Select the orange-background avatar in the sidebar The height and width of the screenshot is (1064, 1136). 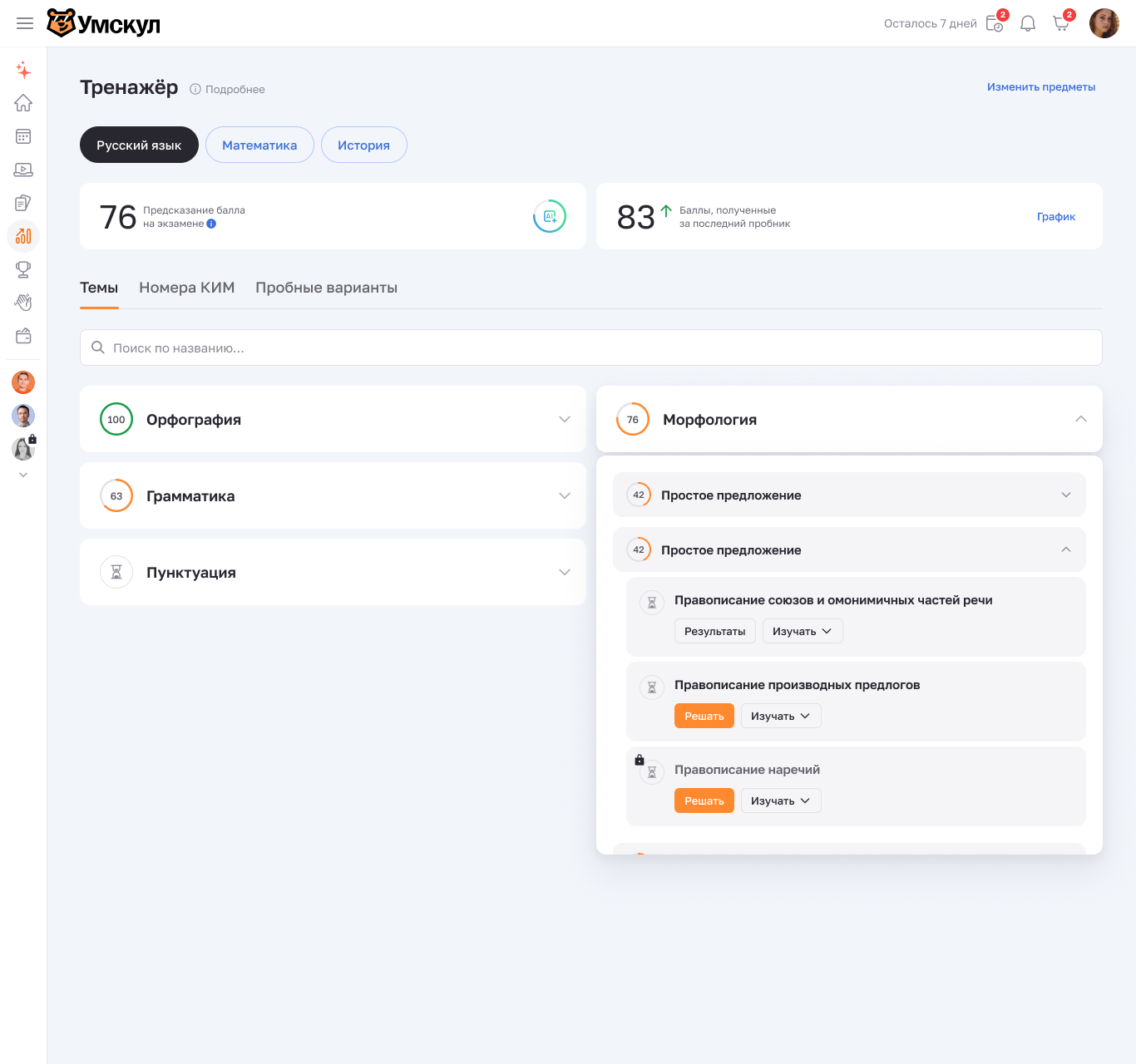pos(23,382)
